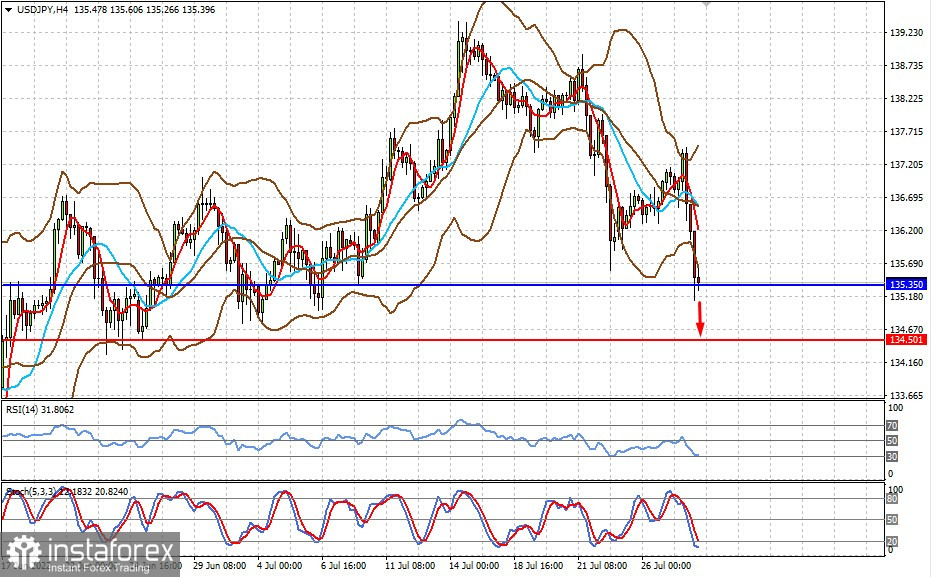Click the 136.200 price axis label
The width and height of the screenshot is (931, 577).
pyautogui.click(x=906, y=231)
